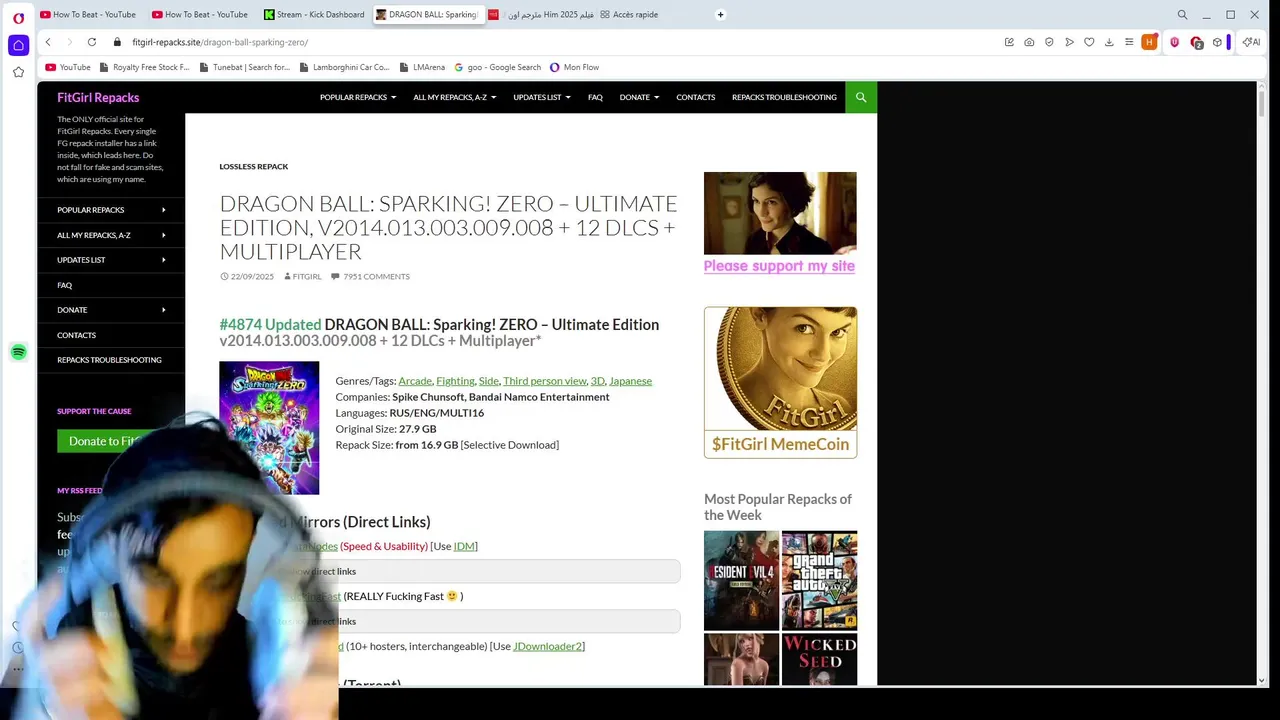Switch to Stream - Kick Dashboard tab
The image size is (1280, 720).
(x=314, y=15)
